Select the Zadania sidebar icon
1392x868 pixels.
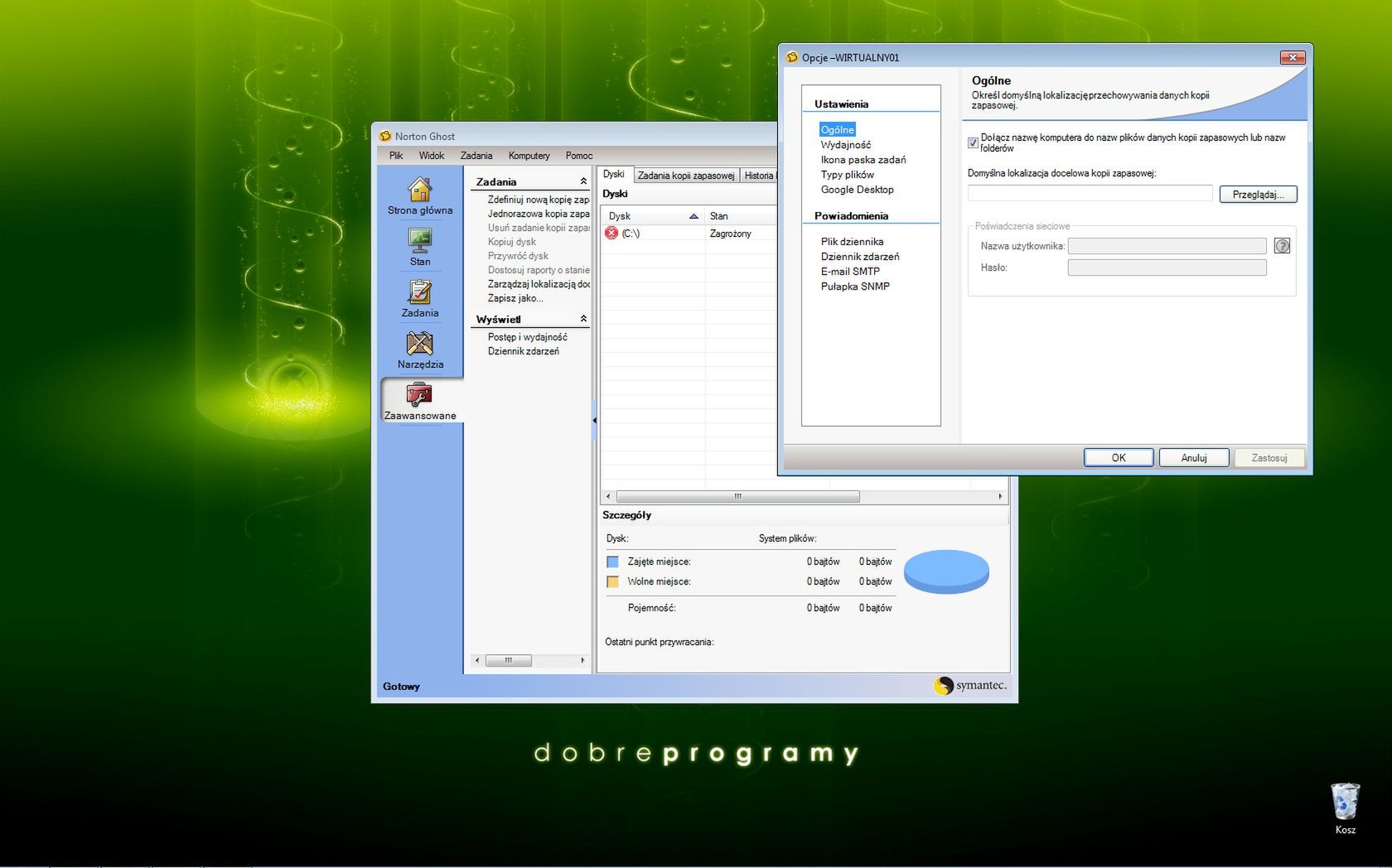click(420, 299)
